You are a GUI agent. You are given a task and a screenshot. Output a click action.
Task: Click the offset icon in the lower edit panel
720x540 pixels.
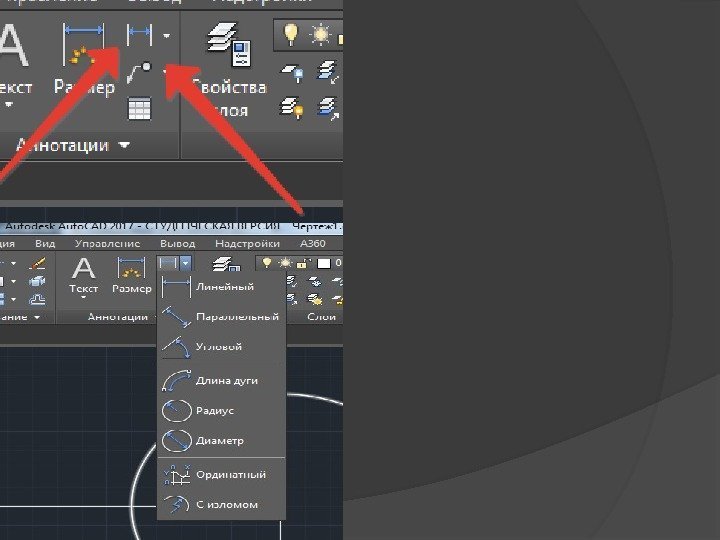pos(37,299)
